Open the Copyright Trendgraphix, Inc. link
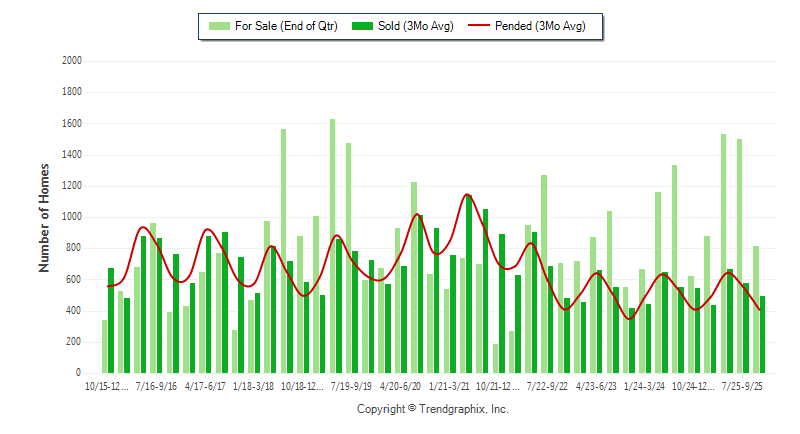Screen dimensions: 800x434 point(433,409)
